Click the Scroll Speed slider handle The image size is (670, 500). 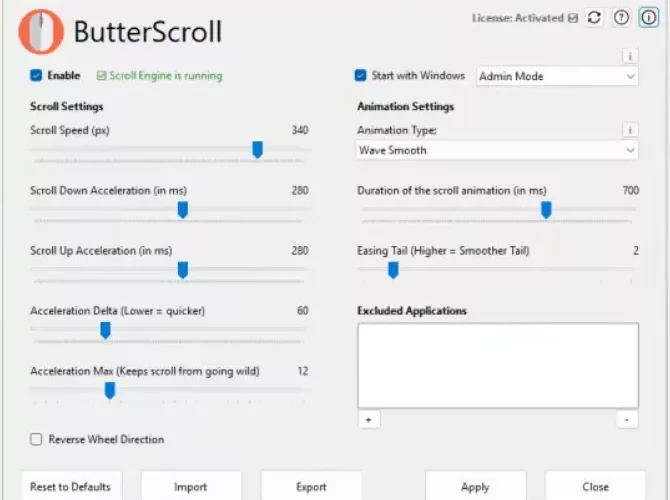click(257, 150)
